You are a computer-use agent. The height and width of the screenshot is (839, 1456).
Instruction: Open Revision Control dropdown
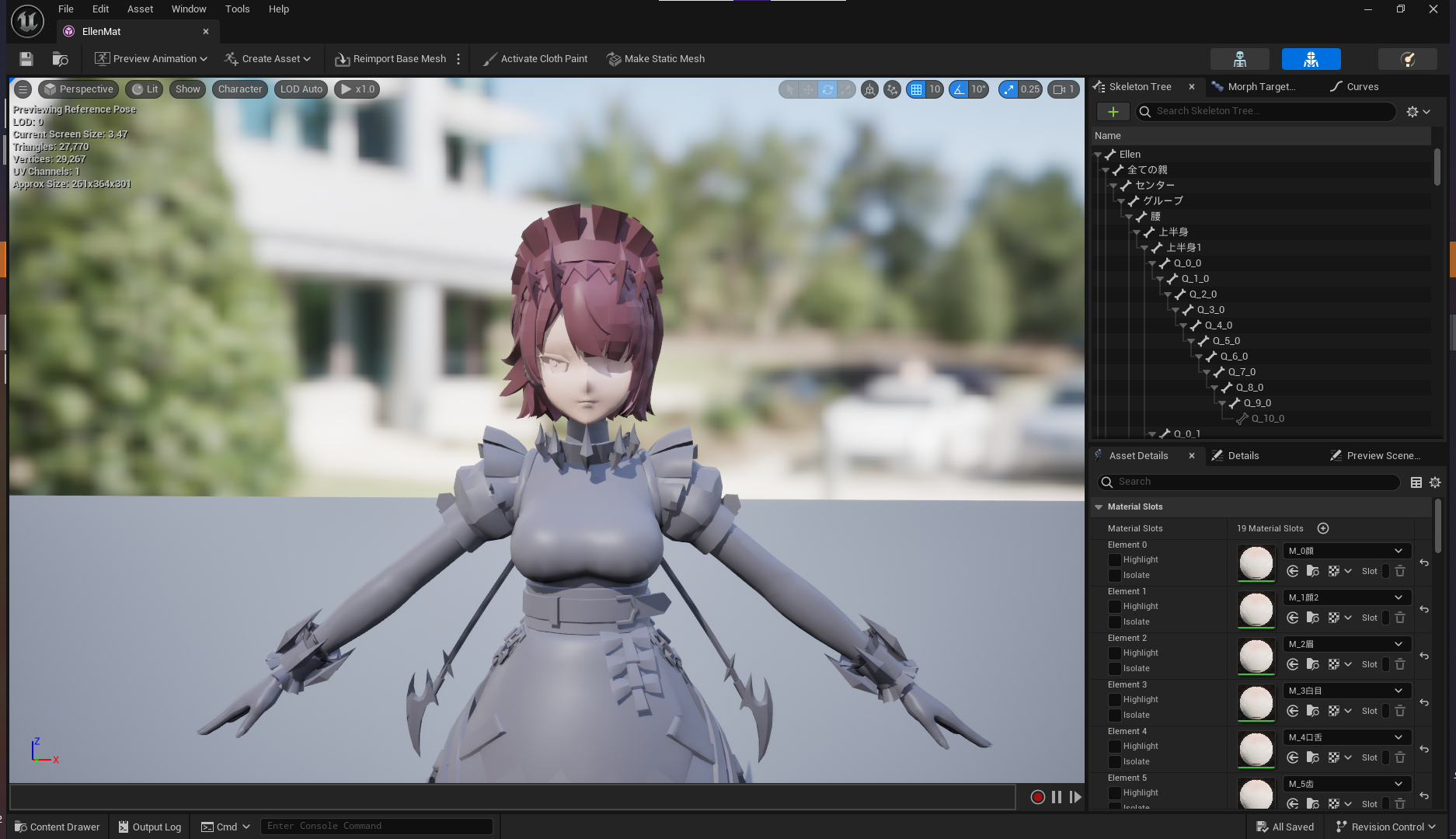(1385, 827)
